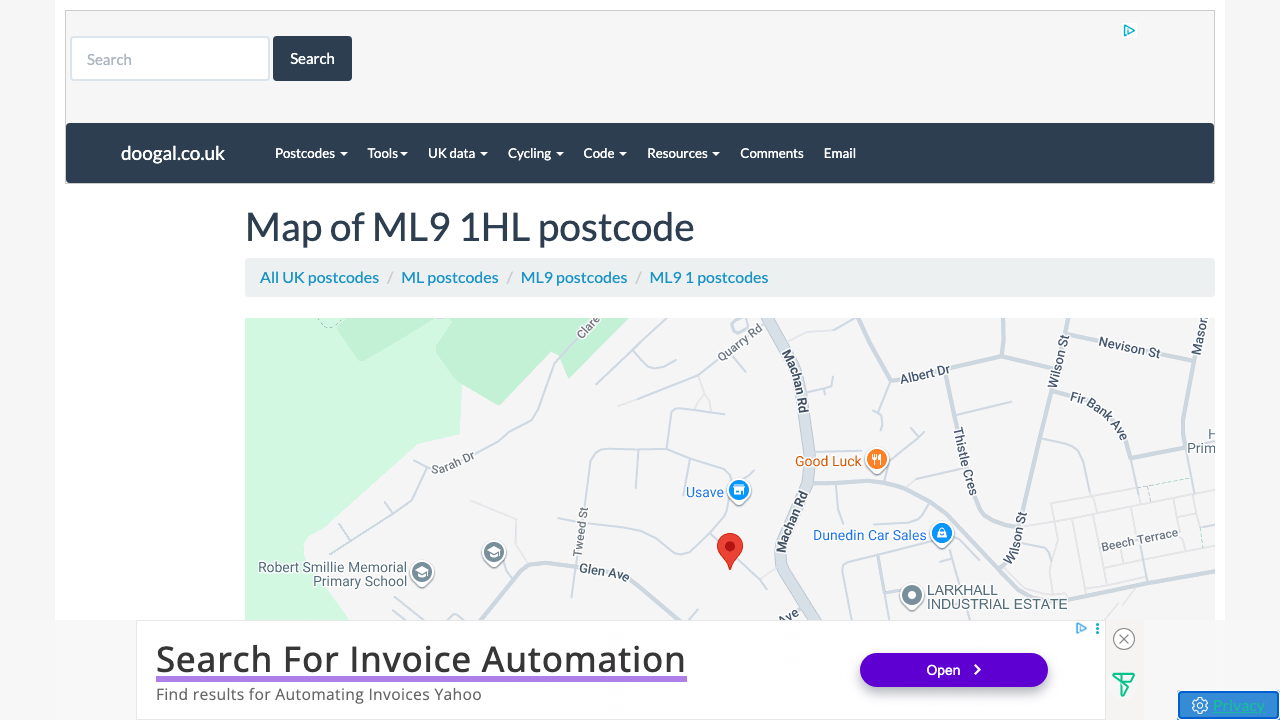Click the Usave shop marker icon
1280x720 pixels.
point(739,490)
